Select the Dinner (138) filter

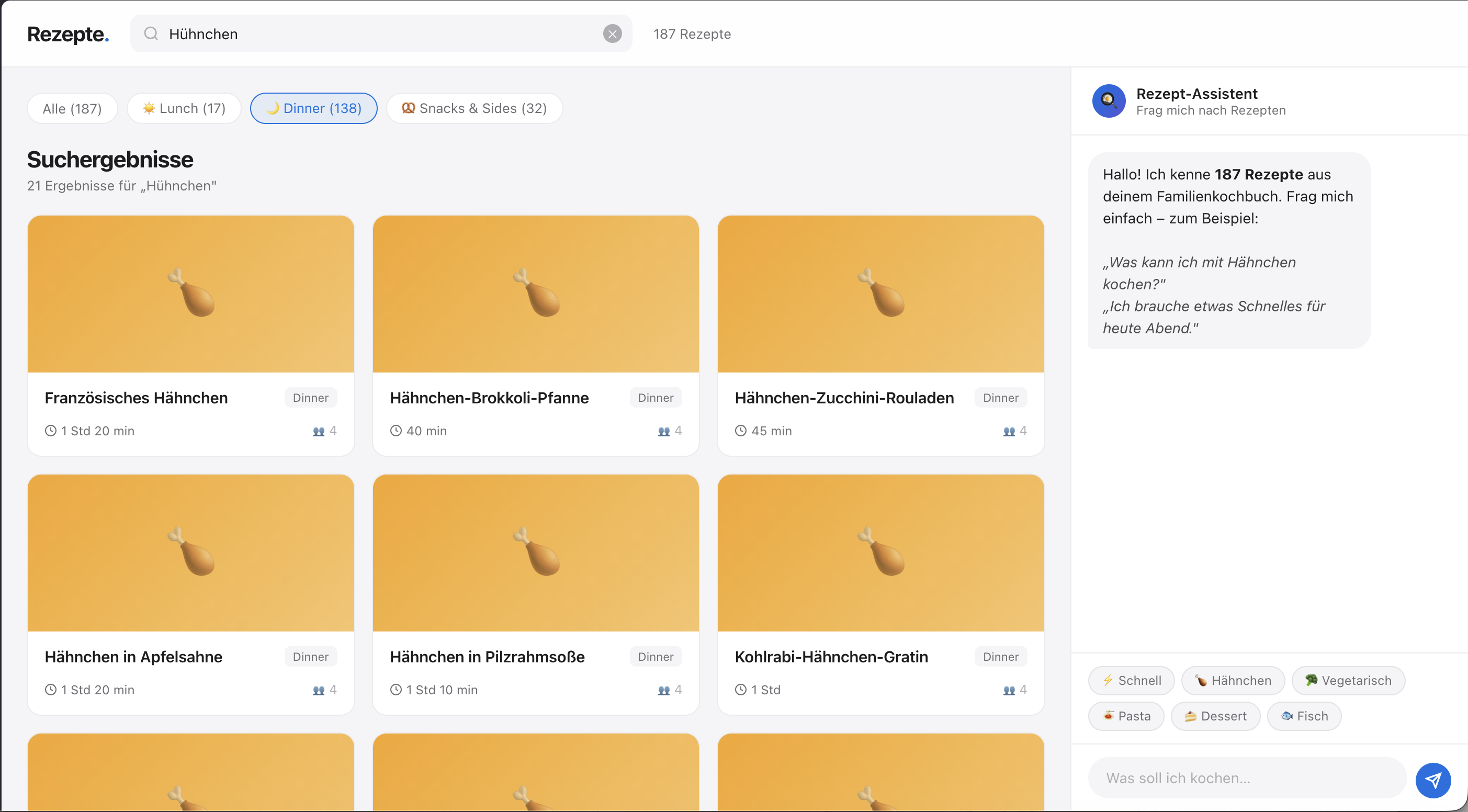tap(313, 108)
